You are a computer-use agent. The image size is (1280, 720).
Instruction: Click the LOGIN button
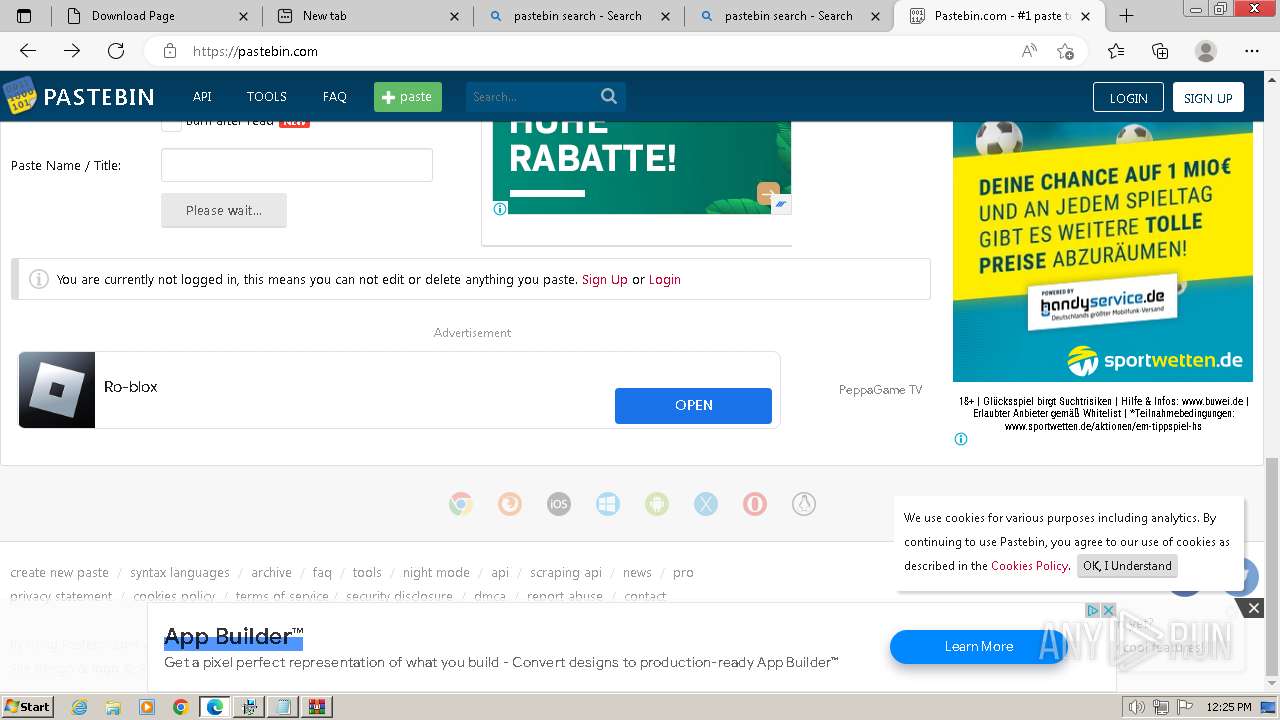coord(1128,97)
